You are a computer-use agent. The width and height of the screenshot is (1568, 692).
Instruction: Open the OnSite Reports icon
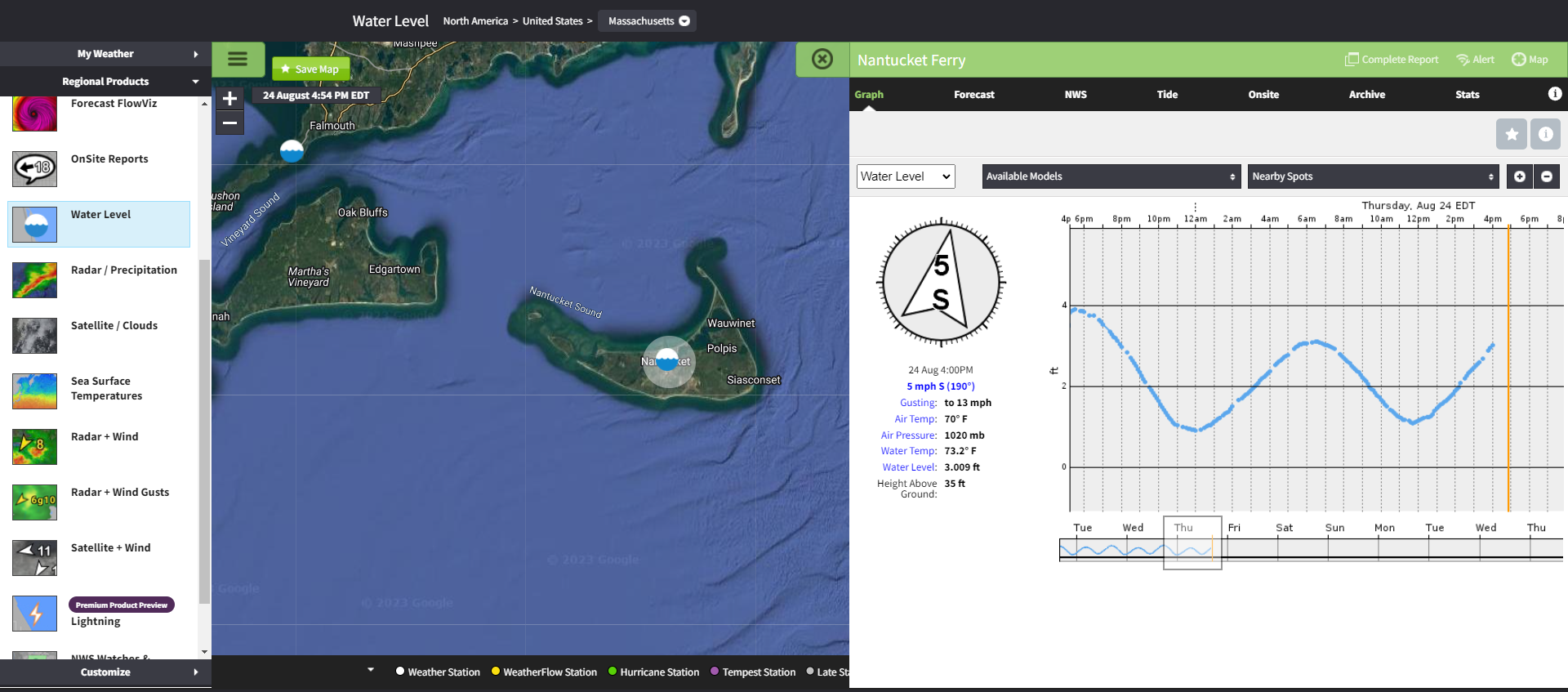coord(35,169)
